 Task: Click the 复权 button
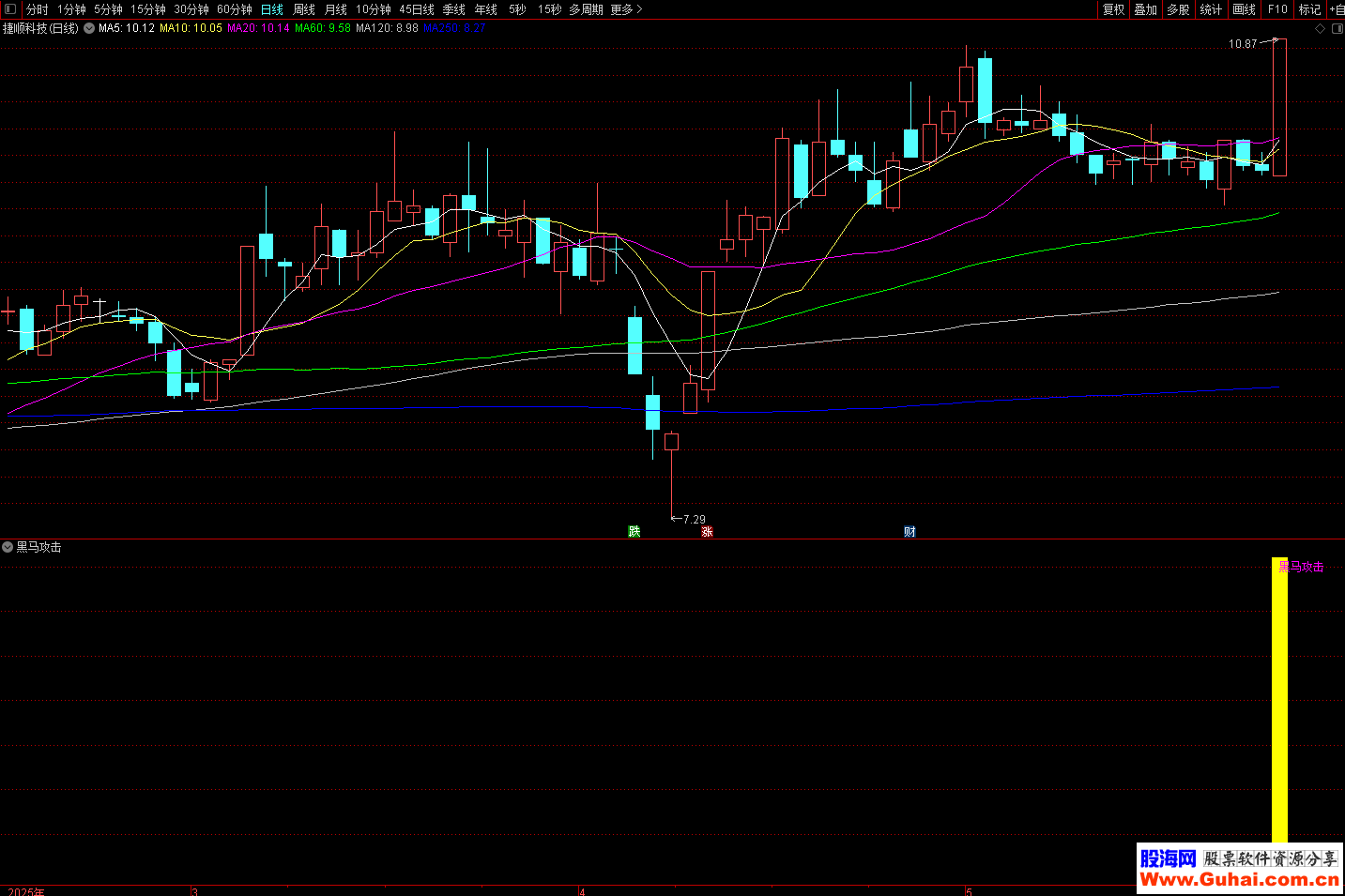[x=1114, y=9]
